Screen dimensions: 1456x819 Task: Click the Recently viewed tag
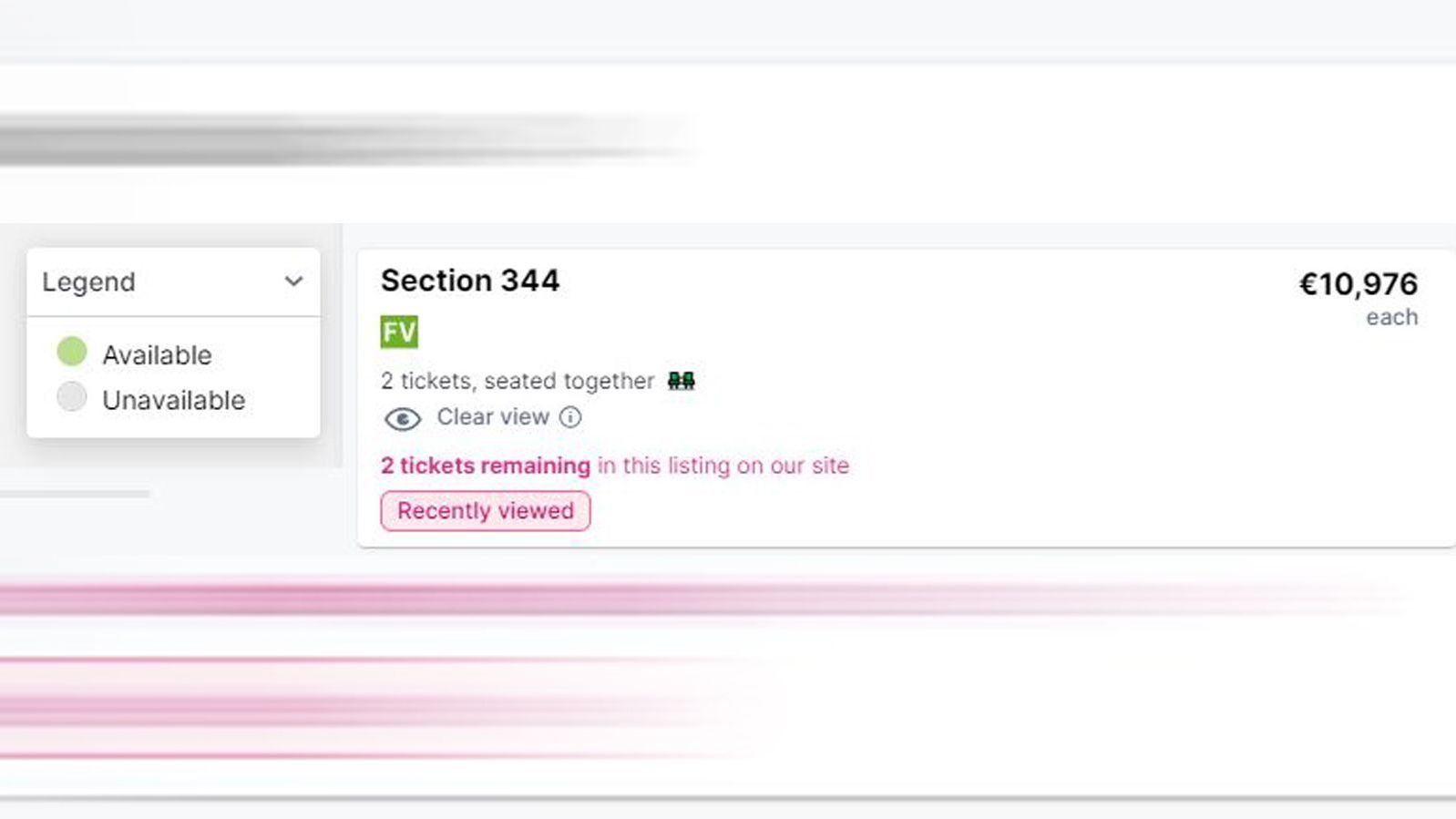[486, 511]
